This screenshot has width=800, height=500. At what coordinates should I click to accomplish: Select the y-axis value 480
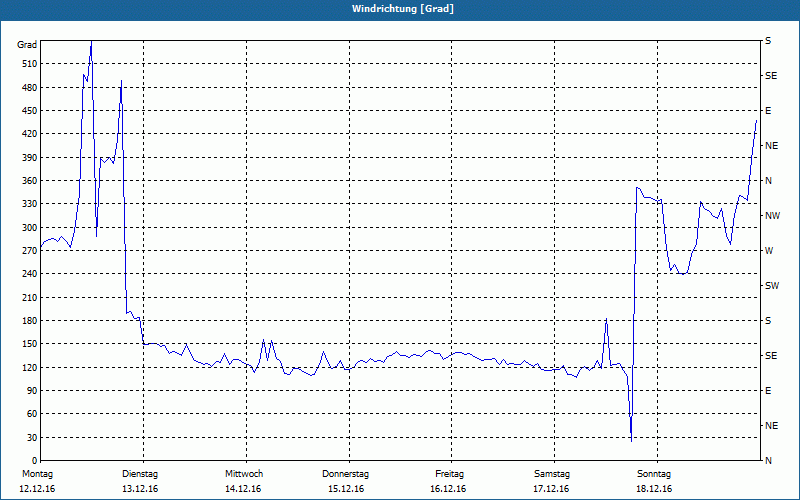tap(30, 88)
